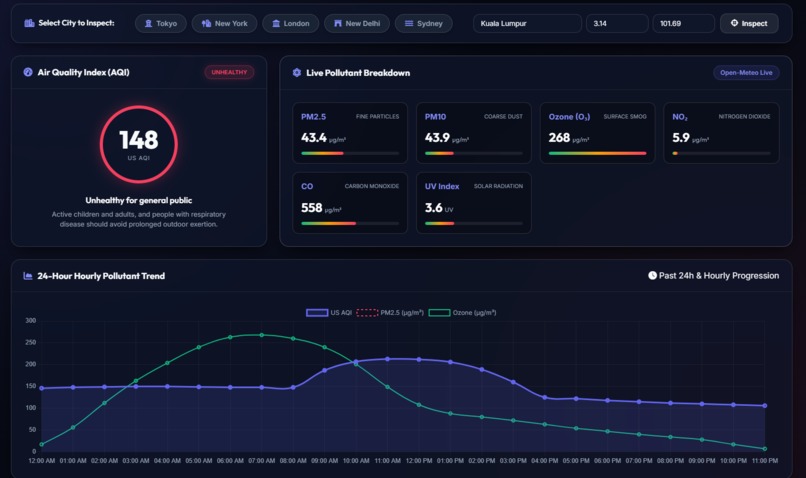Click the New York landmark icon
The height and width of the screenshot is (478, 806).
coord(207,24)
